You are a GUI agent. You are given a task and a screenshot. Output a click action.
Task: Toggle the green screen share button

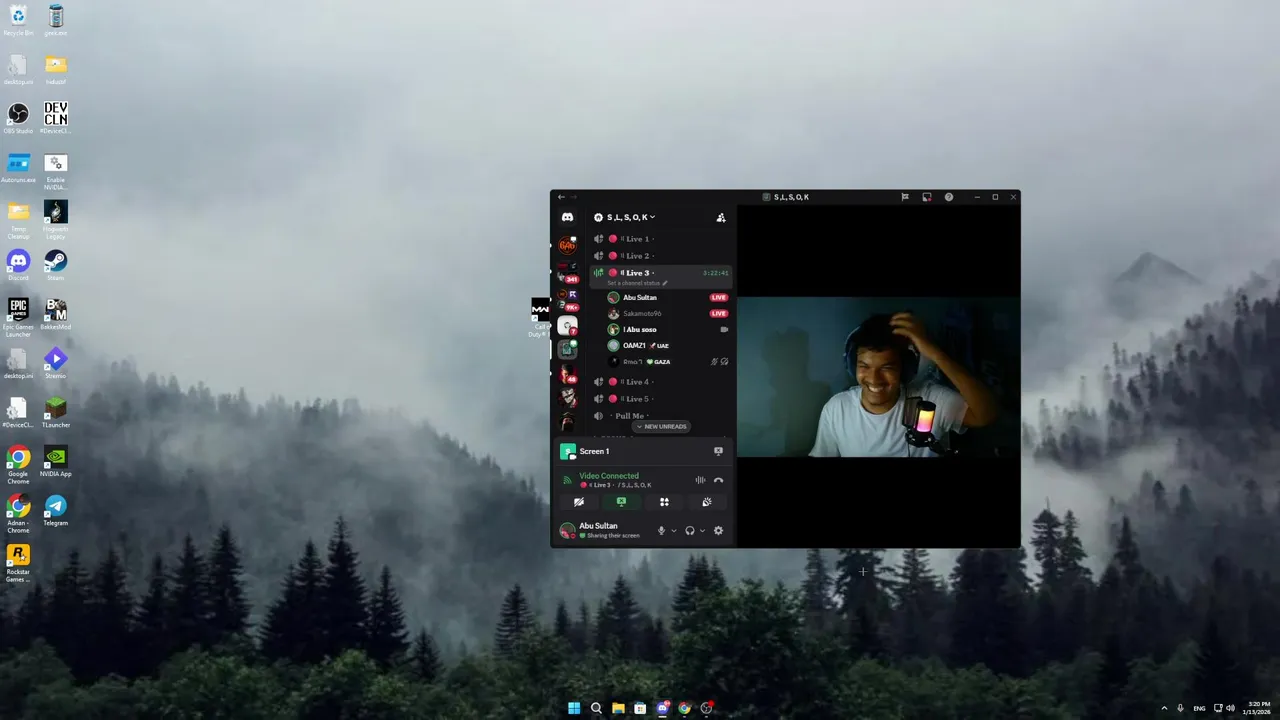[621, 502]
